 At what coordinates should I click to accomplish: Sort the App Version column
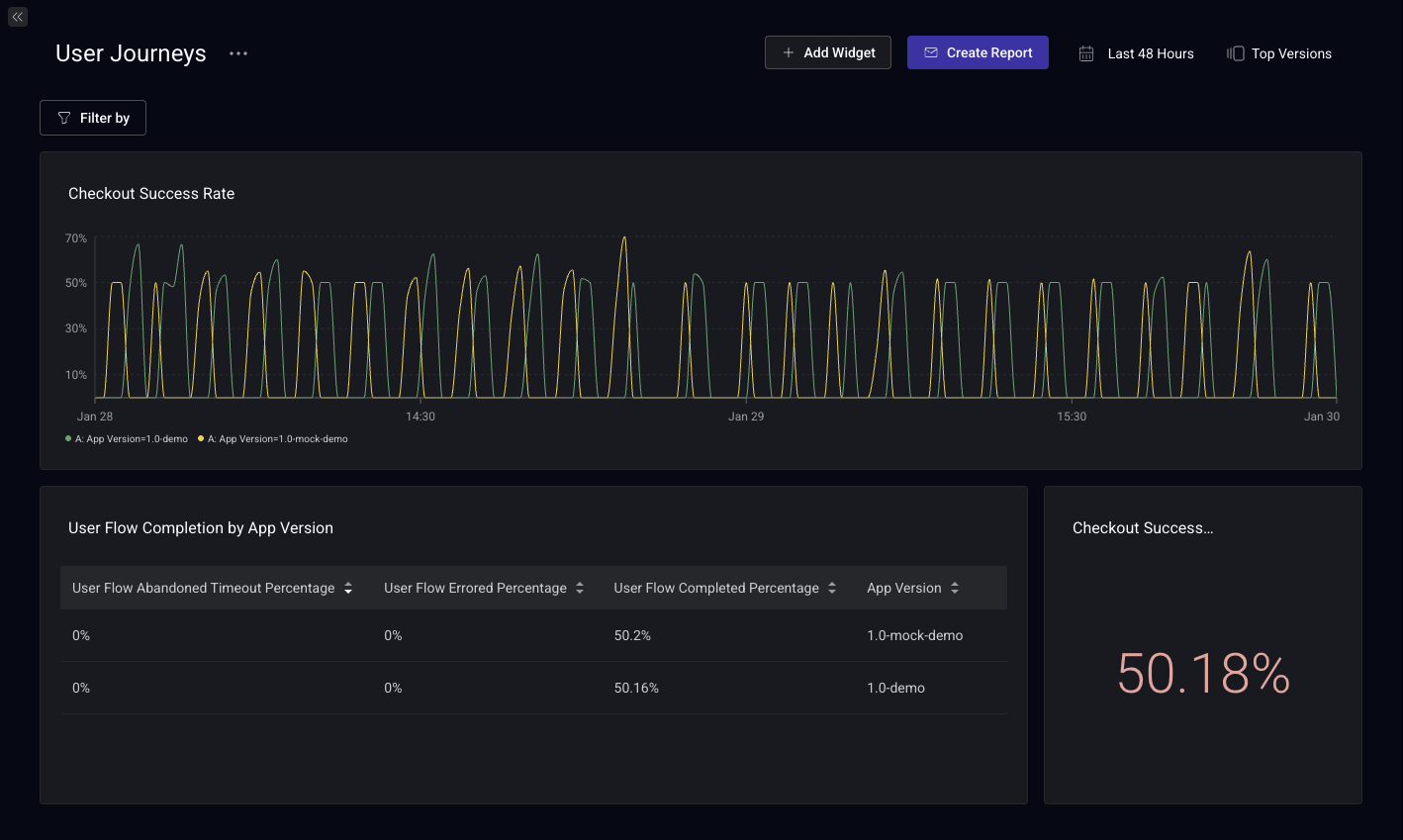point(955,588)
